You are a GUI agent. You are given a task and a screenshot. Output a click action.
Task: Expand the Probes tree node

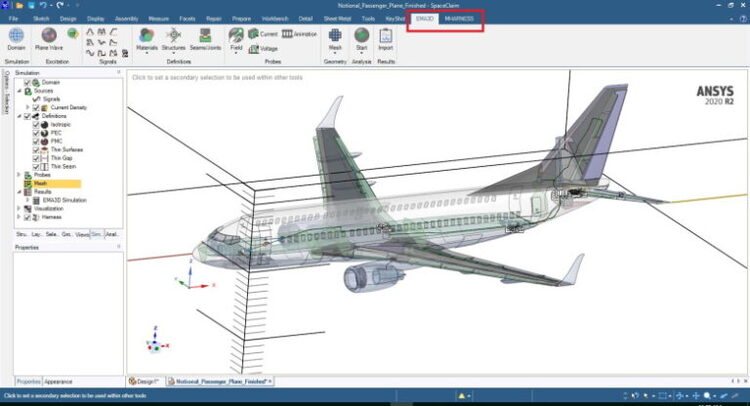click(x=19, y=175)
